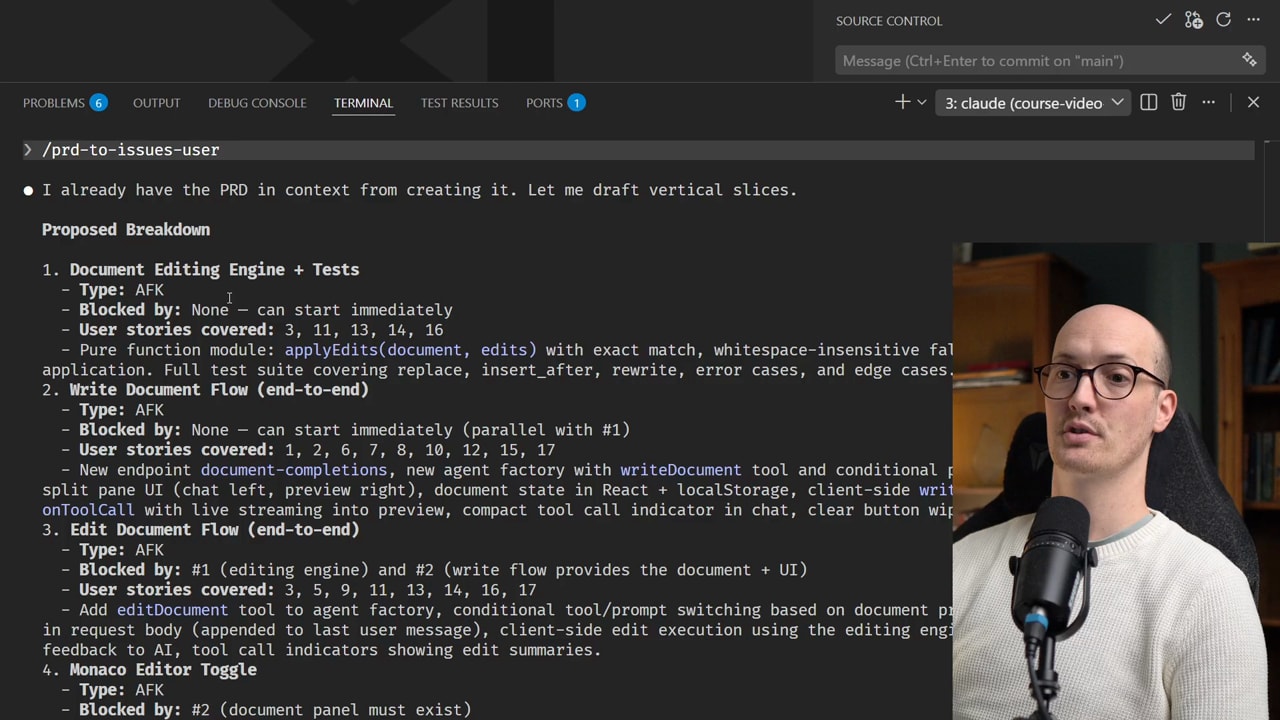Open terminal panel more actions menu

tap(1208, 102)
